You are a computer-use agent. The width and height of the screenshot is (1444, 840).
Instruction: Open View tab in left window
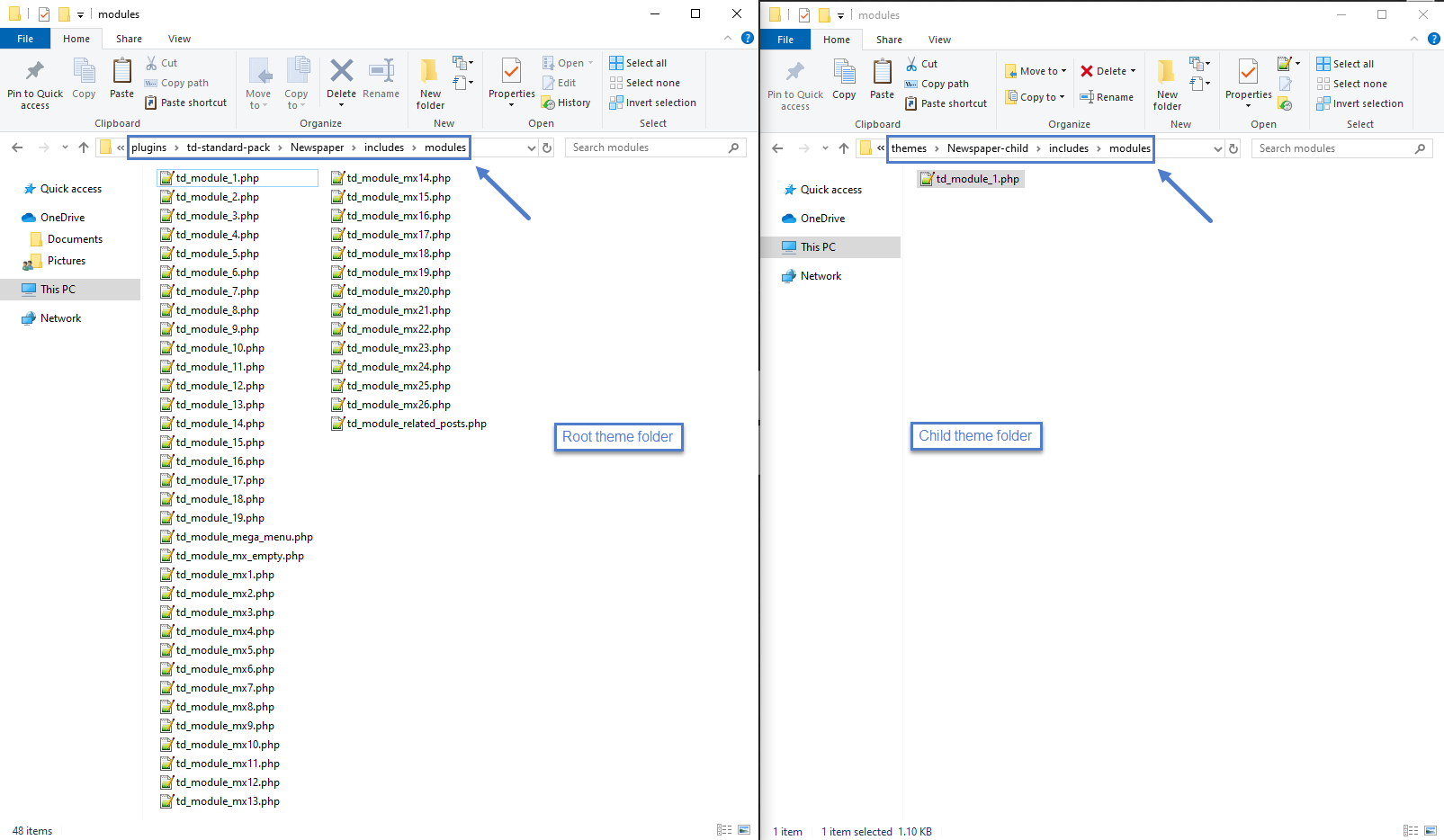click(179, 39)
